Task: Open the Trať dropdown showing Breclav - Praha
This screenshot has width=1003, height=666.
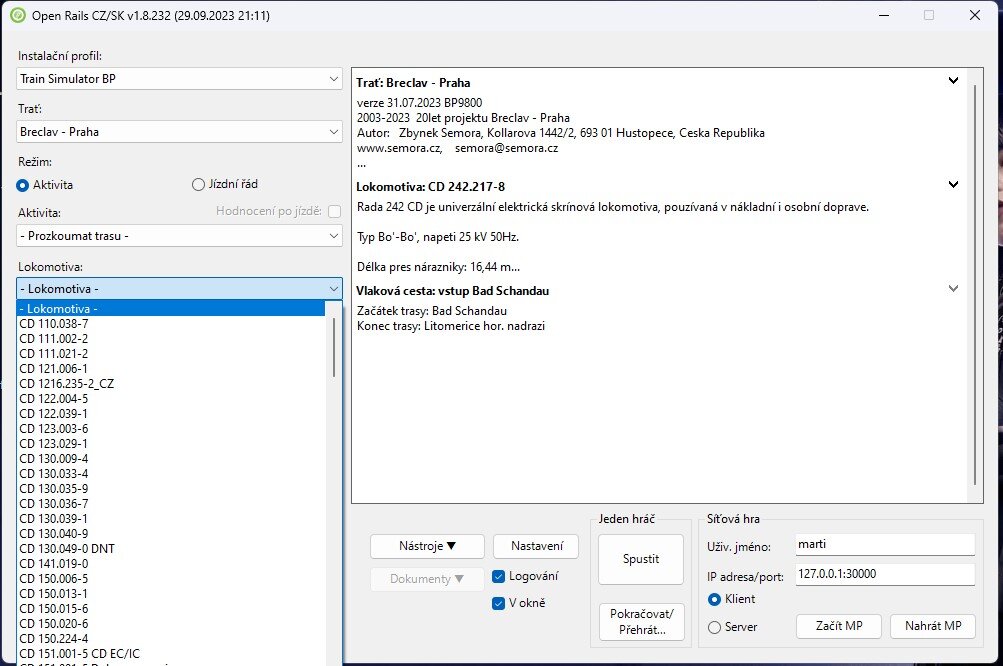Action: tap(179, 132)
